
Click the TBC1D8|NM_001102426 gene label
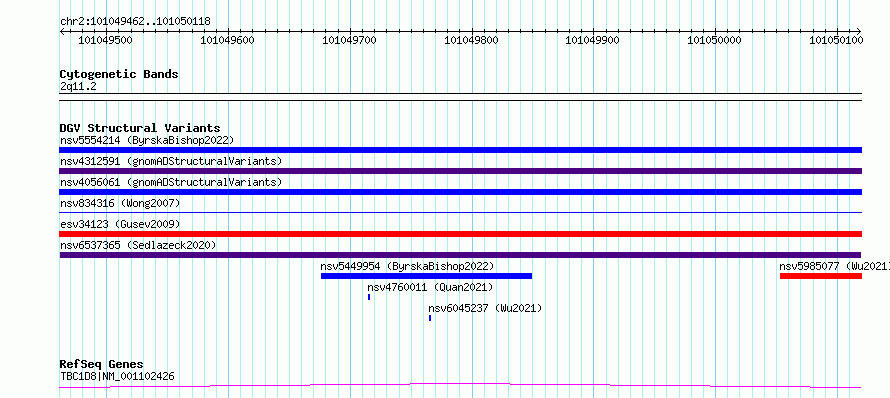click(x=117, y=376)
